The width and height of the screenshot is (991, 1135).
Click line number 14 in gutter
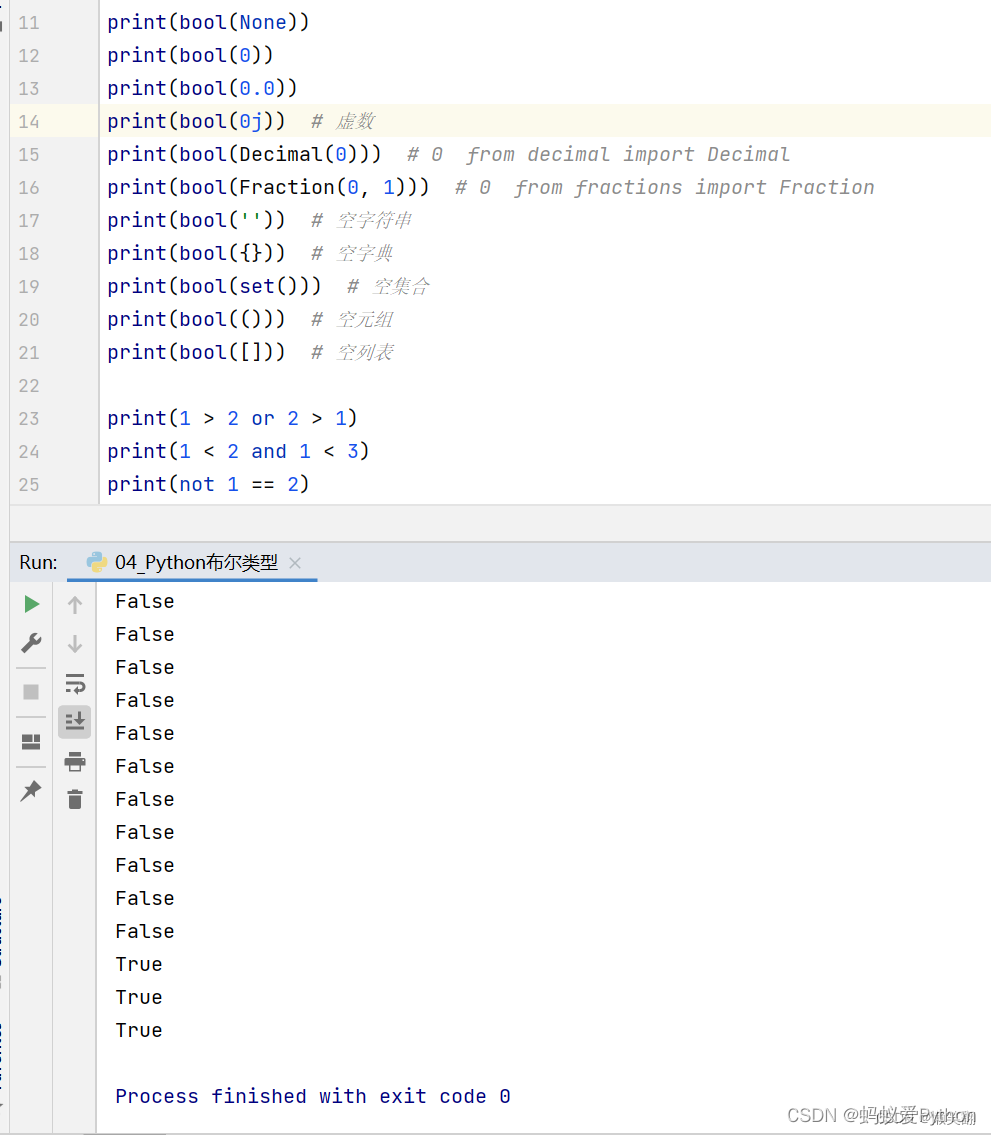point(29,122)
